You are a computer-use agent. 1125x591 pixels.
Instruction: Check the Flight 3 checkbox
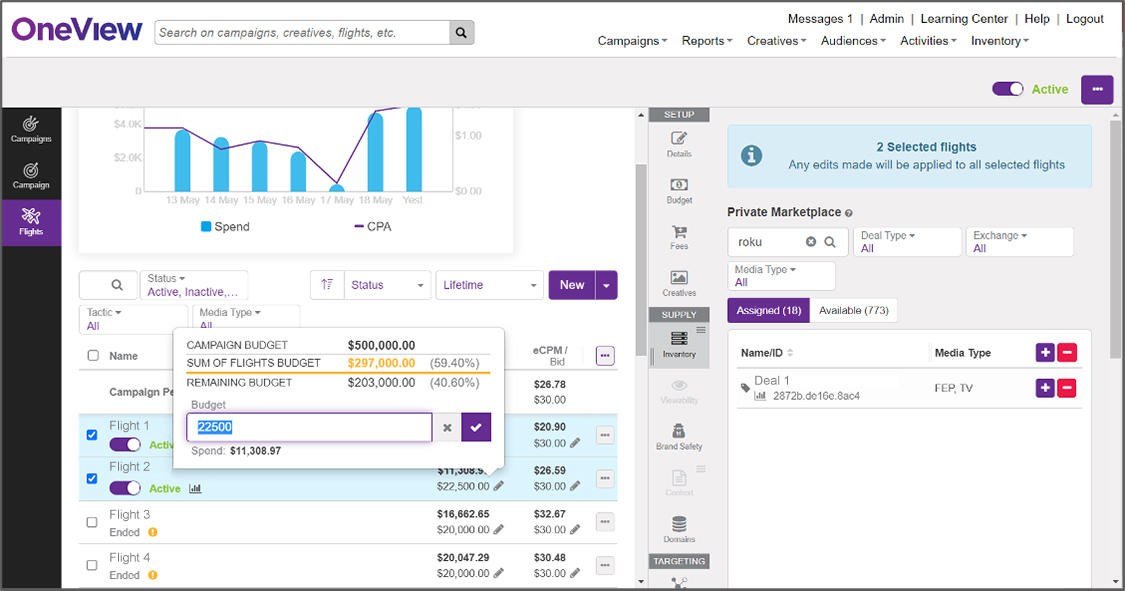tap(93, 522)
